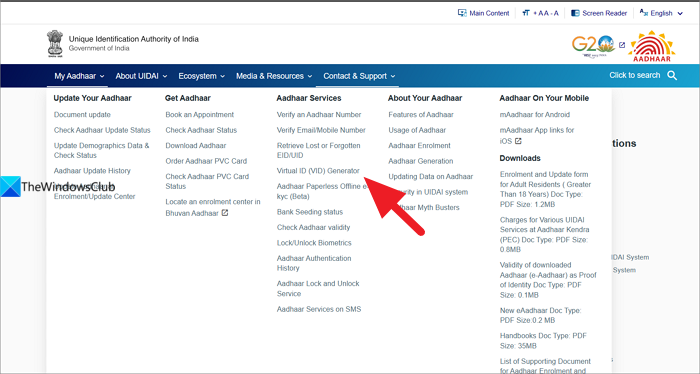Screen dimensions: 700x374
Task: Open Locate an enrolment center in Bhuvan Aadhaar
Action: (212, 207)
